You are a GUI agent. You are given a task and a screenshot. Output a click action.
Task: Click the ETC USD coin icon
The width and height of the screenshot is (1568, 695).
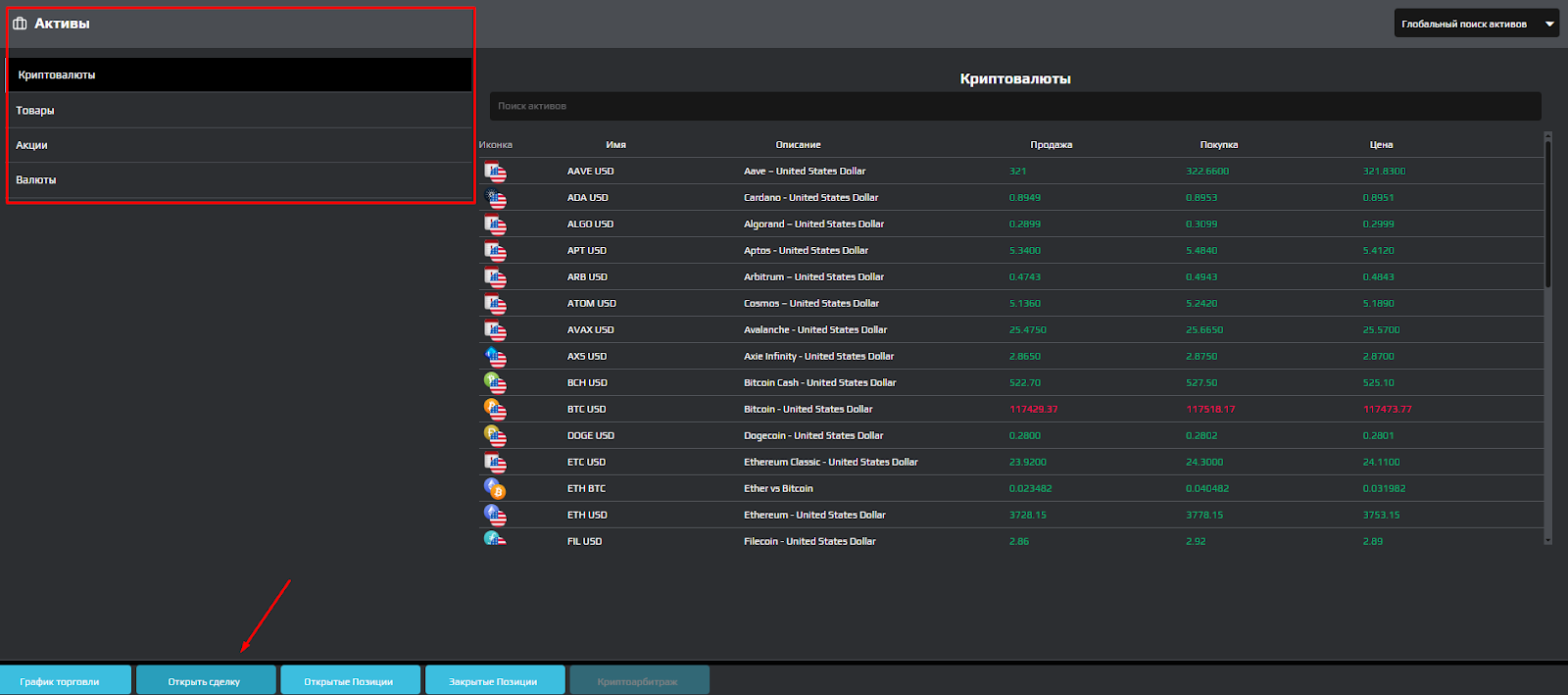495,464
